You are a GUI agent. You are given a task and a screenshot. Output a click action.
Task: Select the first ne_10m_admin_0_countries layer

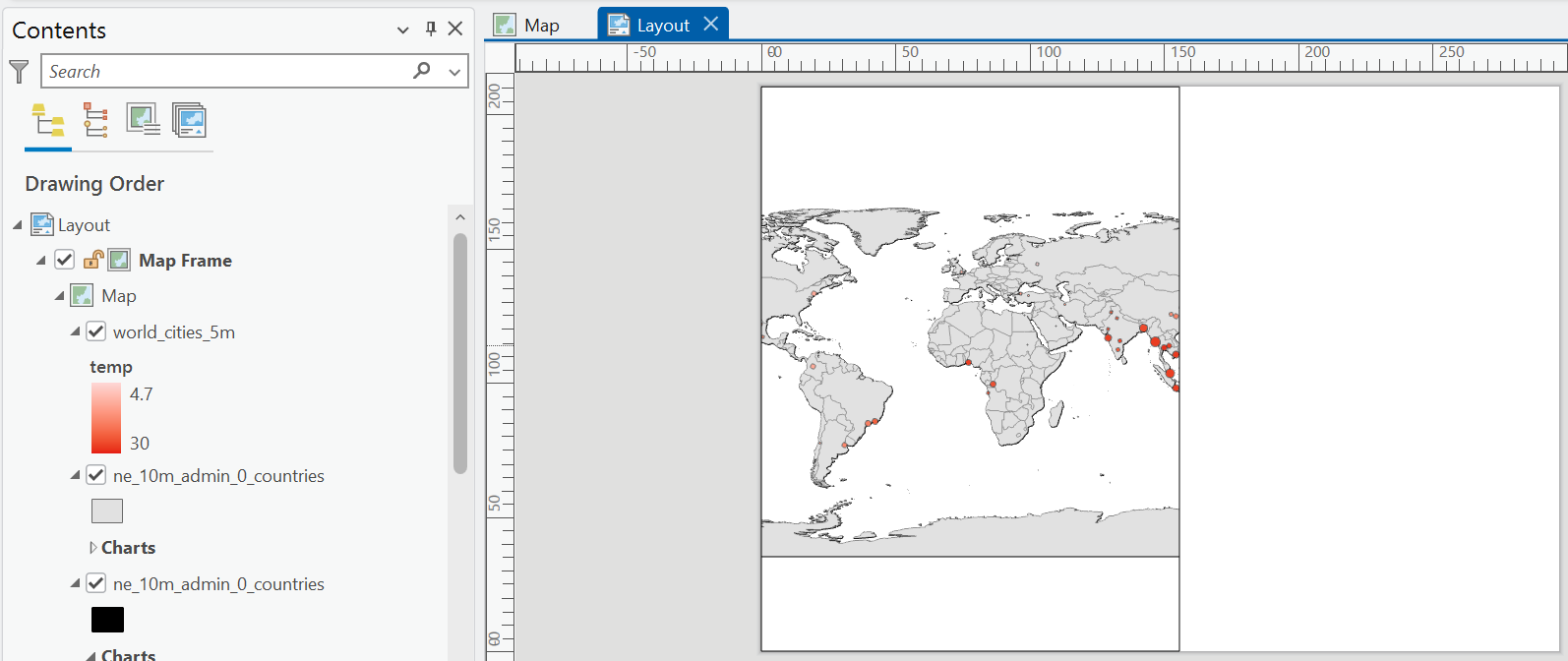[x=218, y=476]
